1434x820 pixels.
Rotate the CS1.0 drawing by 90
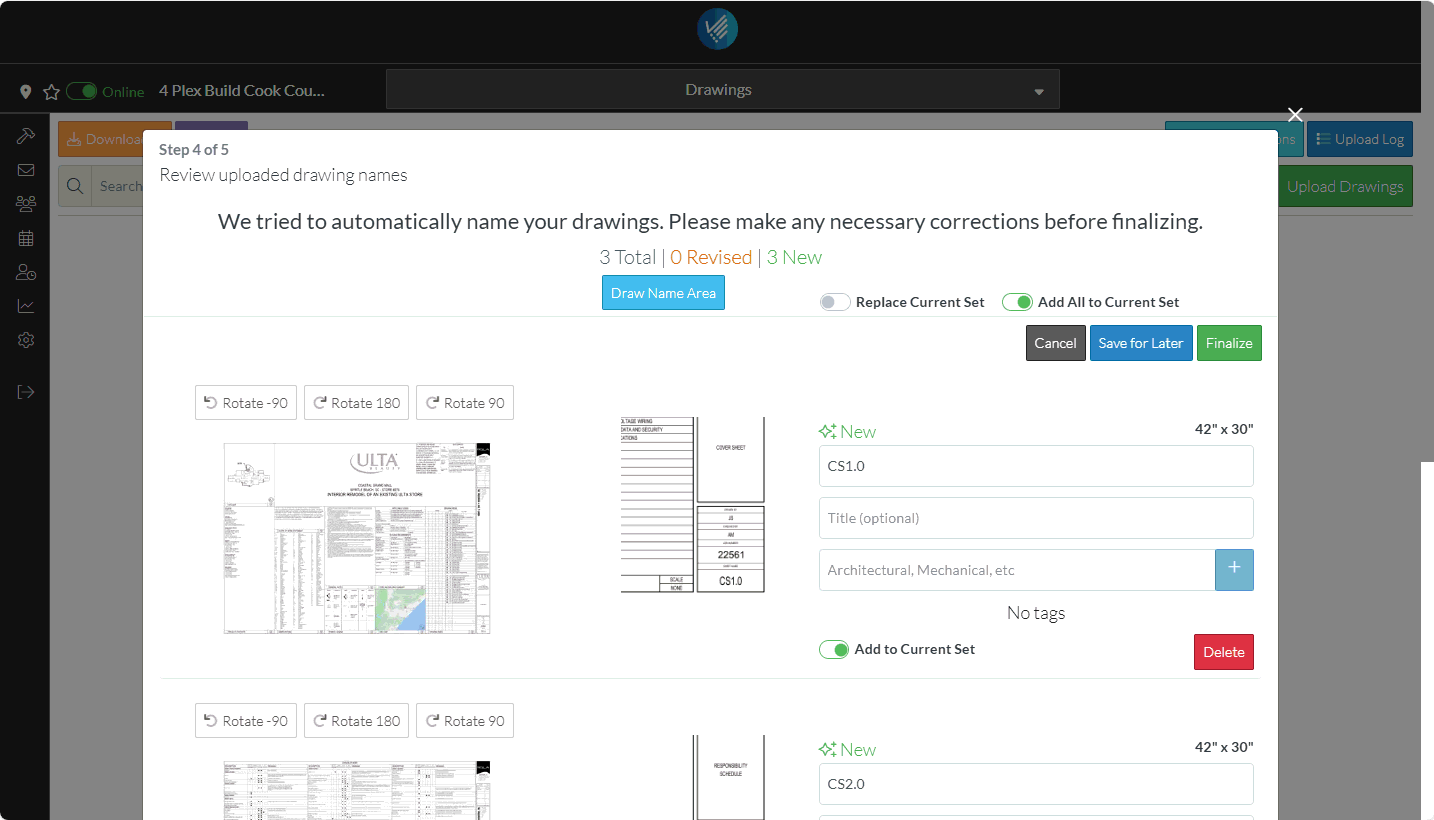[x=465, y=403]
